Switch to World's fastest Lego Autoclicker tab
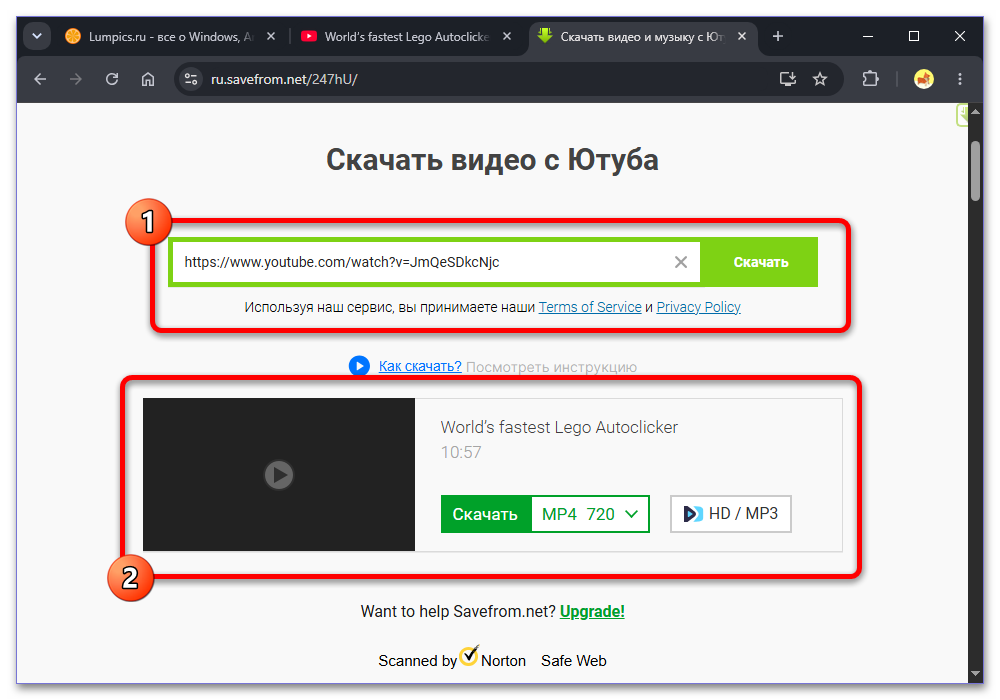 pos(406,36)
